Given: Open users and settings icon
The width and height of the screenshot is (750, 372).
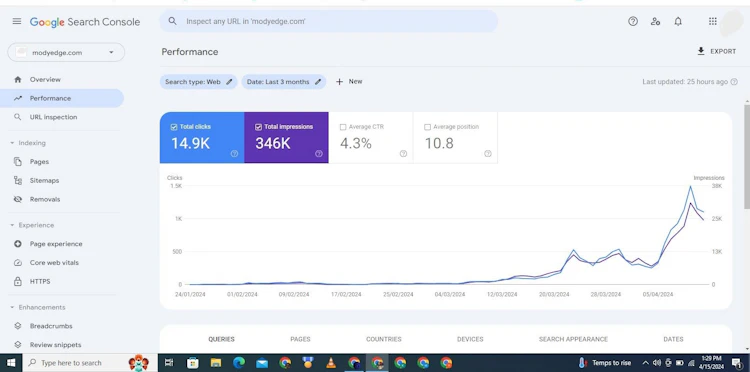Looking at the screenshot, I should [x=655, y=22].
